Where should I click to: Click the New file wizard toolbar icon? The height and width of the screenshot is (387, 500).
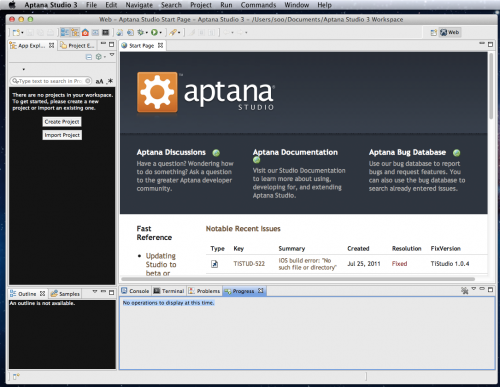16,32
